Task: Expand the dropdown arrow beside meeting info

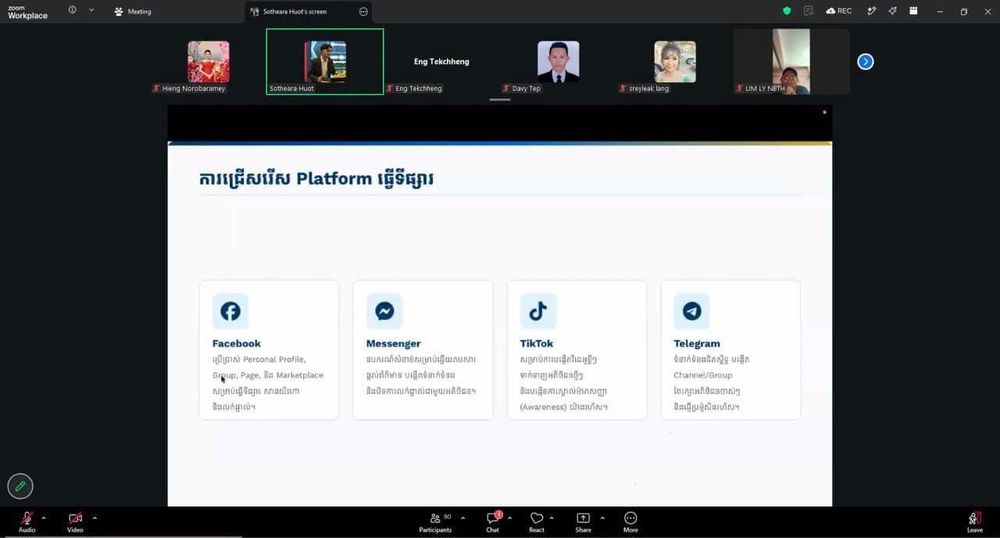Action: [91, 10]
